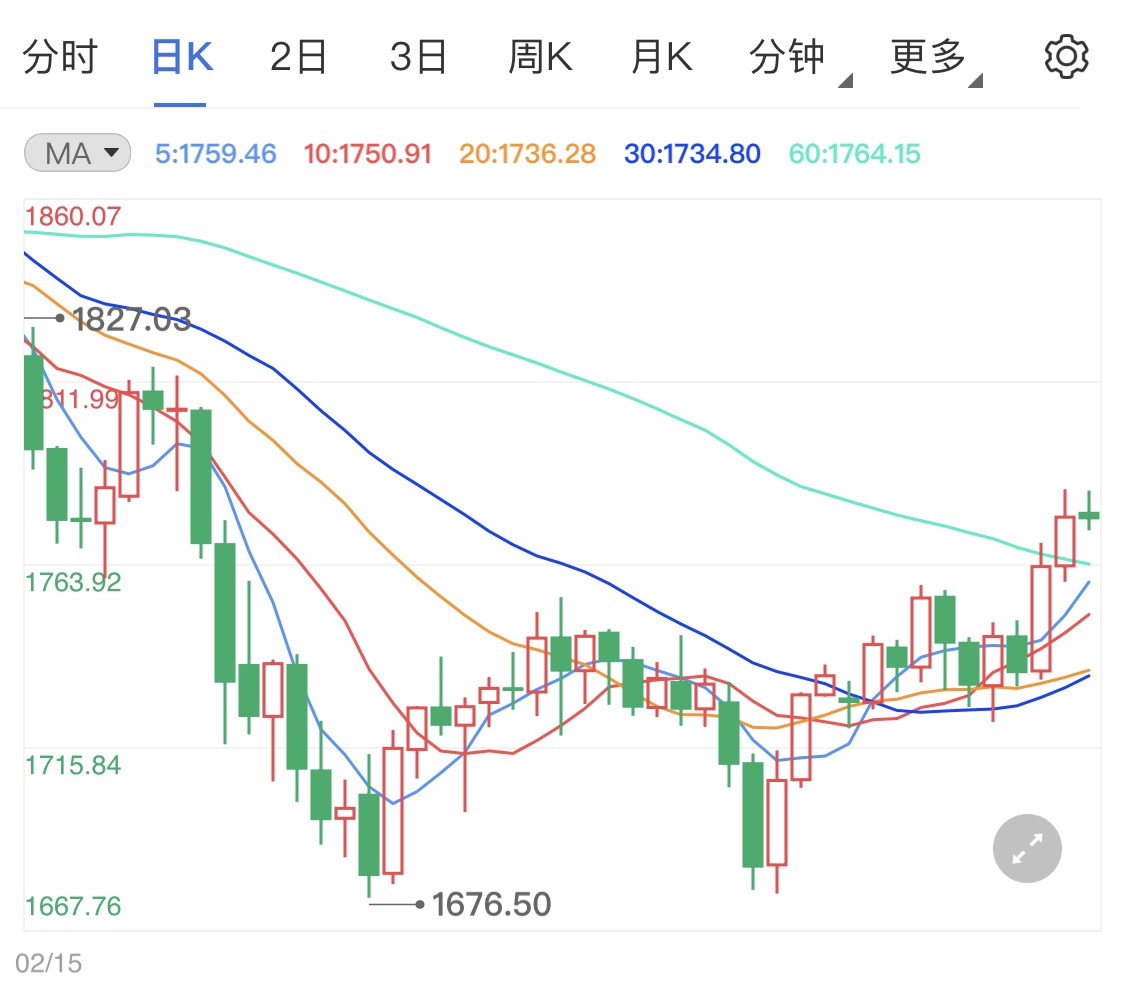Click the axis label 1667.76

click(x=72, y=906)
